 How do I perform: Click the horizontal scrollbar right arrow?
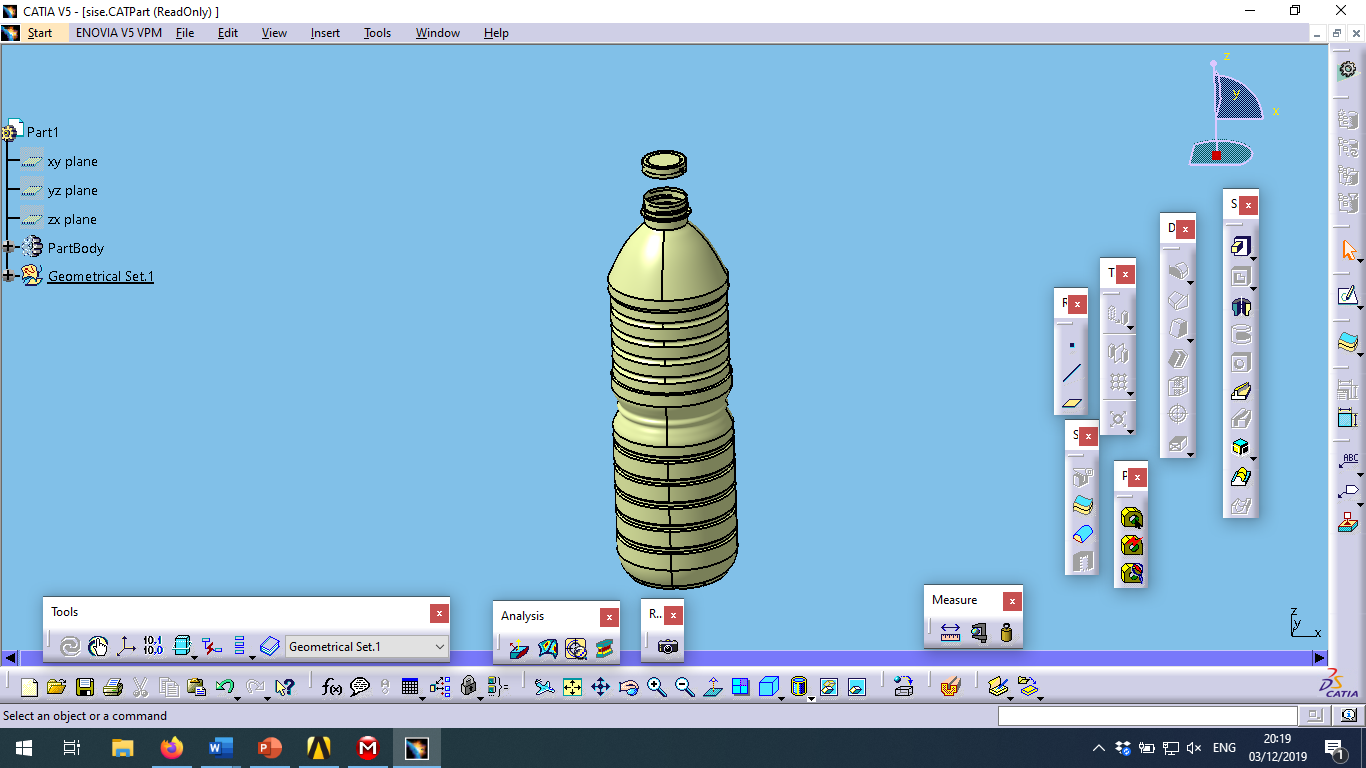pyautogui.click(x=1319, y=658)
